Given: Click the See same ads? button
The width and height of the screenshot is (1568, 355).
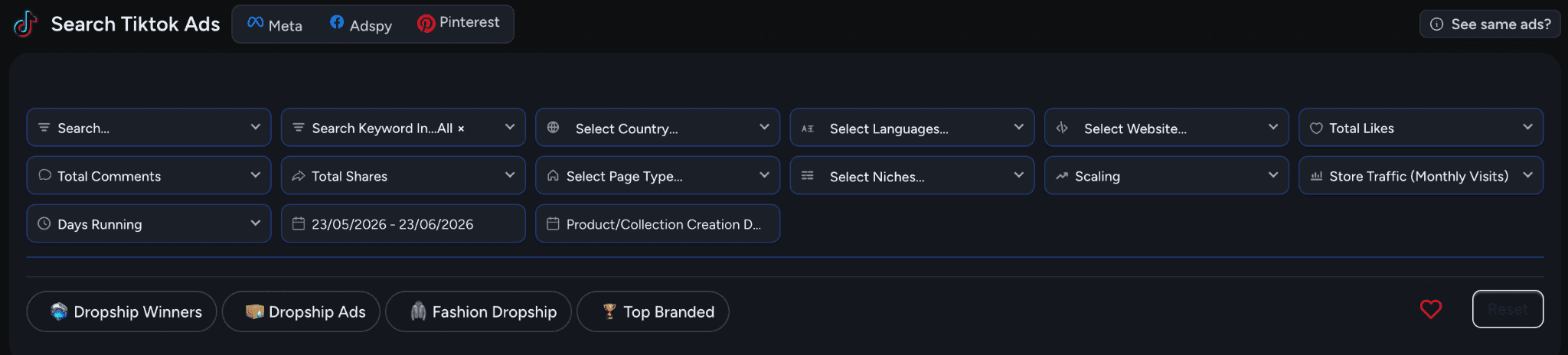Looking at the screenshot, I should (x=1490, y=24).
